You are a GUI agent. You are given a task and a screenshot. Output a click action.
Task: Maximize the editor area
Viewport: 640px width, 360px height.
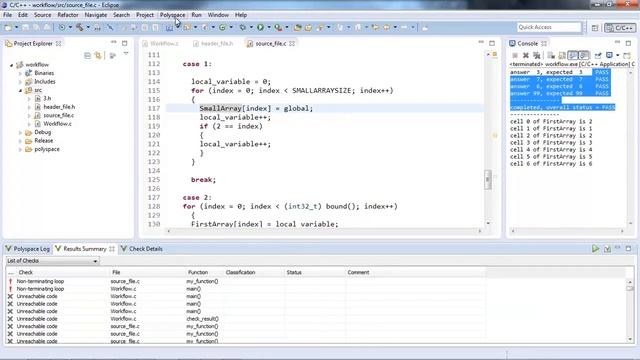click(492, 43)
